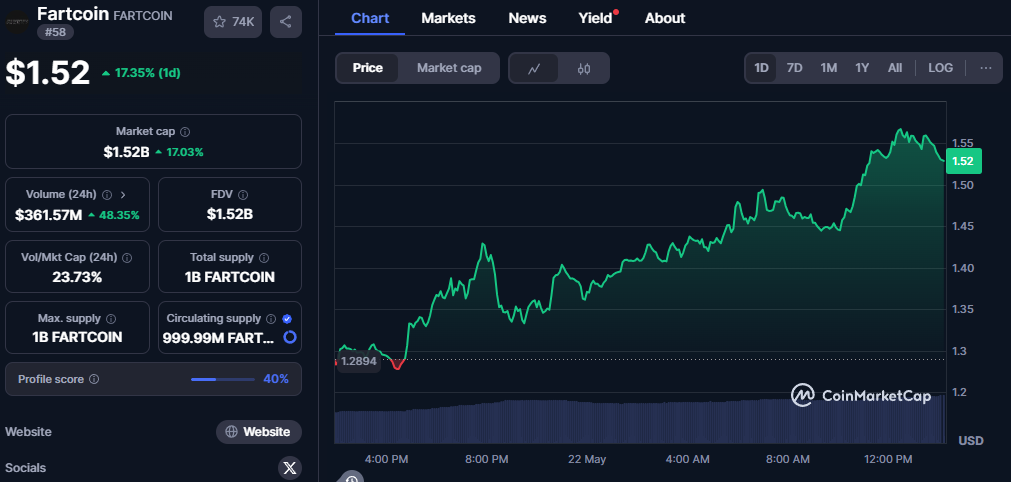Click the volume bars area under the chart

pyautogui.click(x=640, y=419)
